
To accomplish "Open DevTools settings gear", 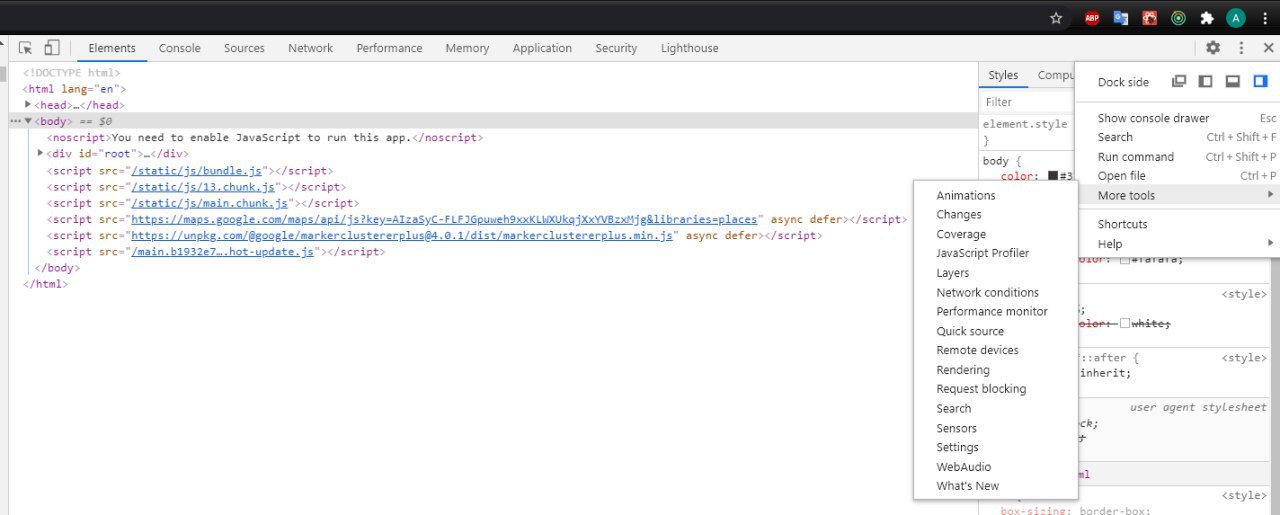I will pos(1213,48).
